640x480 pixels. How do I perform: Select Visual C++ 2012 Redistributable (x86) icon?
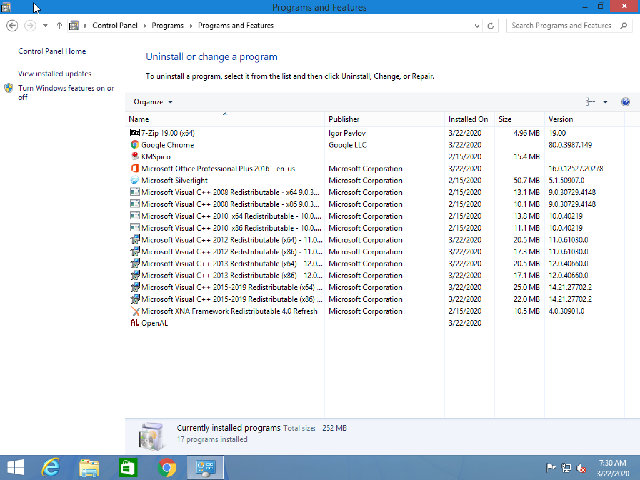click(x=135, y=252)
